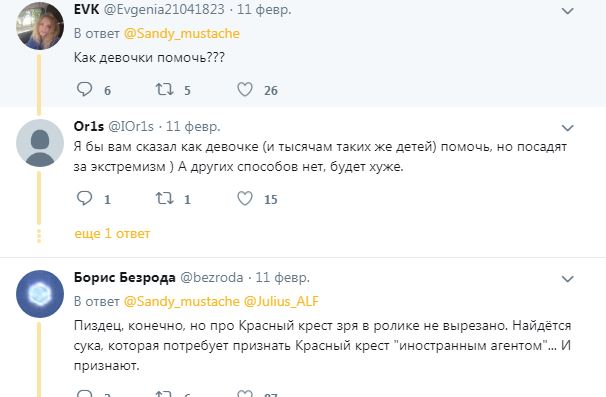Screen dimensions: 606x397
Task: Reply to EVK's tweet via comment icon
Action: tap(84, 89)
